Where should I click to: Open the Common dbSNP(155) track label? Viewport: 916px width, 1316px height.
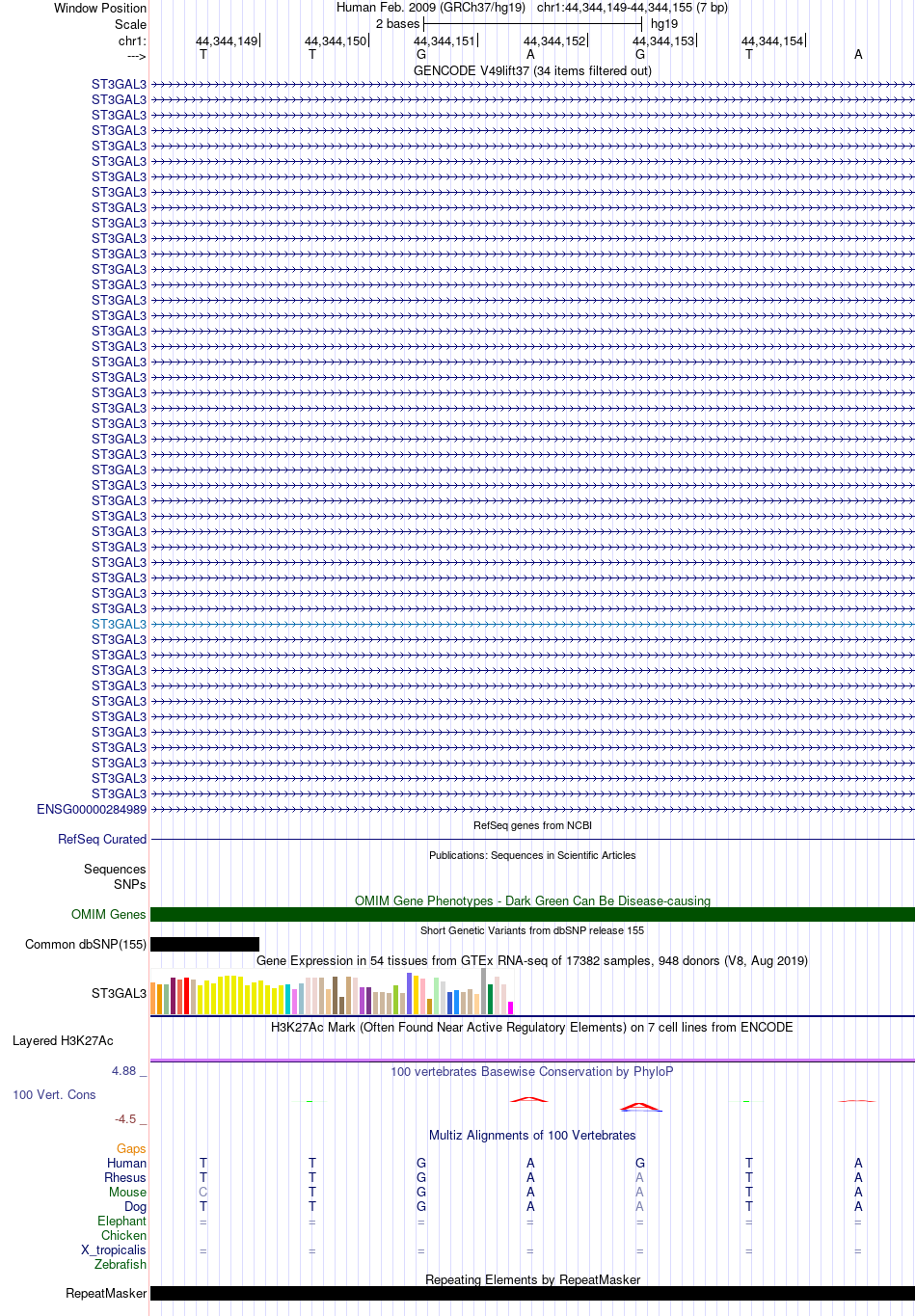pyautogui.click(x=86, y=944)
